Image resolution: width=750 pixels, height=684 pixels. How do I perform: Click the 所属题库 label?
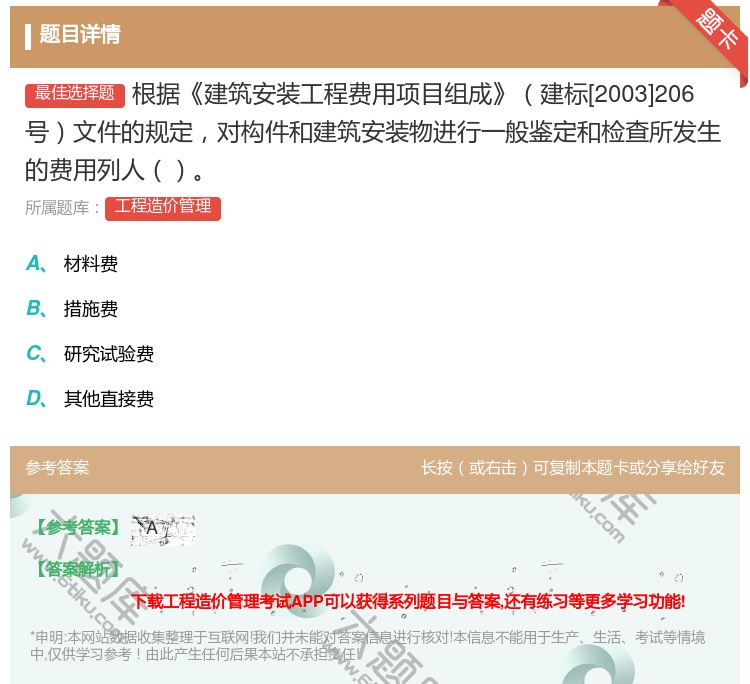click(63, 208)
